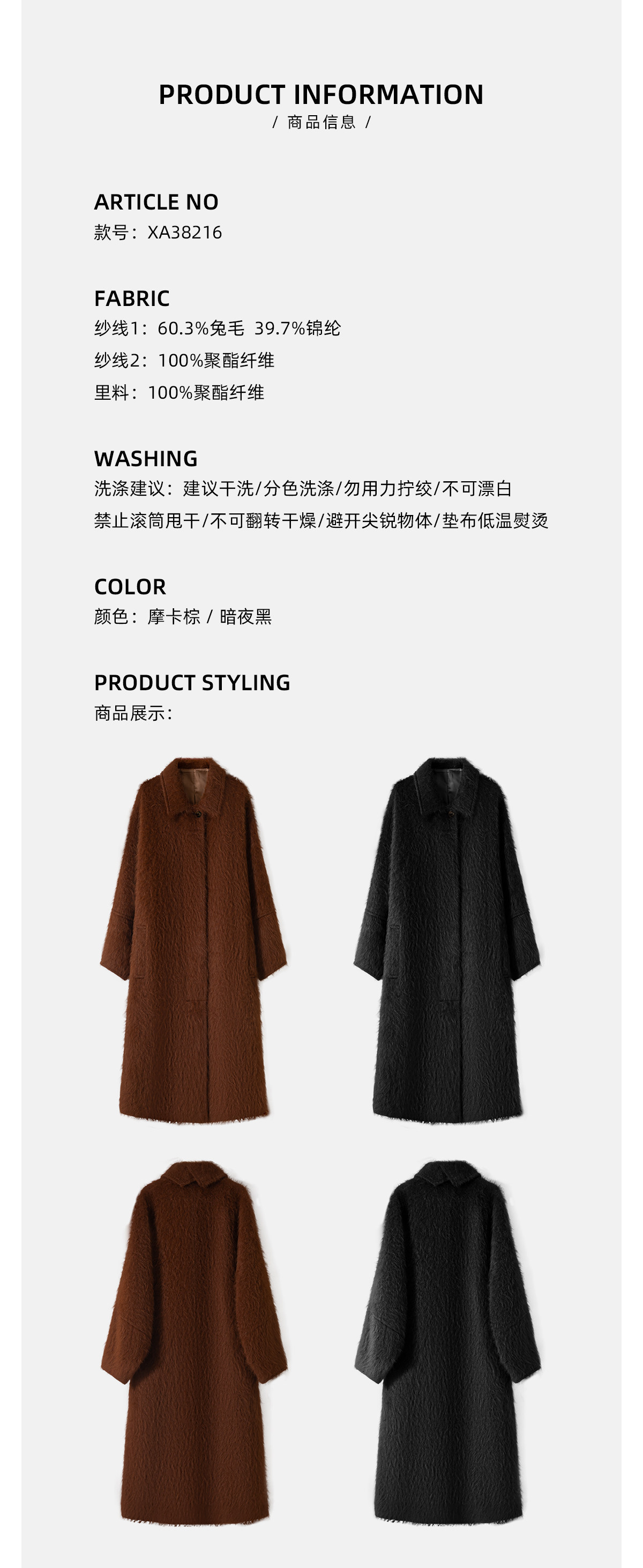This screenshot has height=1568, width=643.
Task: Click the 洗涤建议 first instruction line
Action: click(x=303, y=488)
